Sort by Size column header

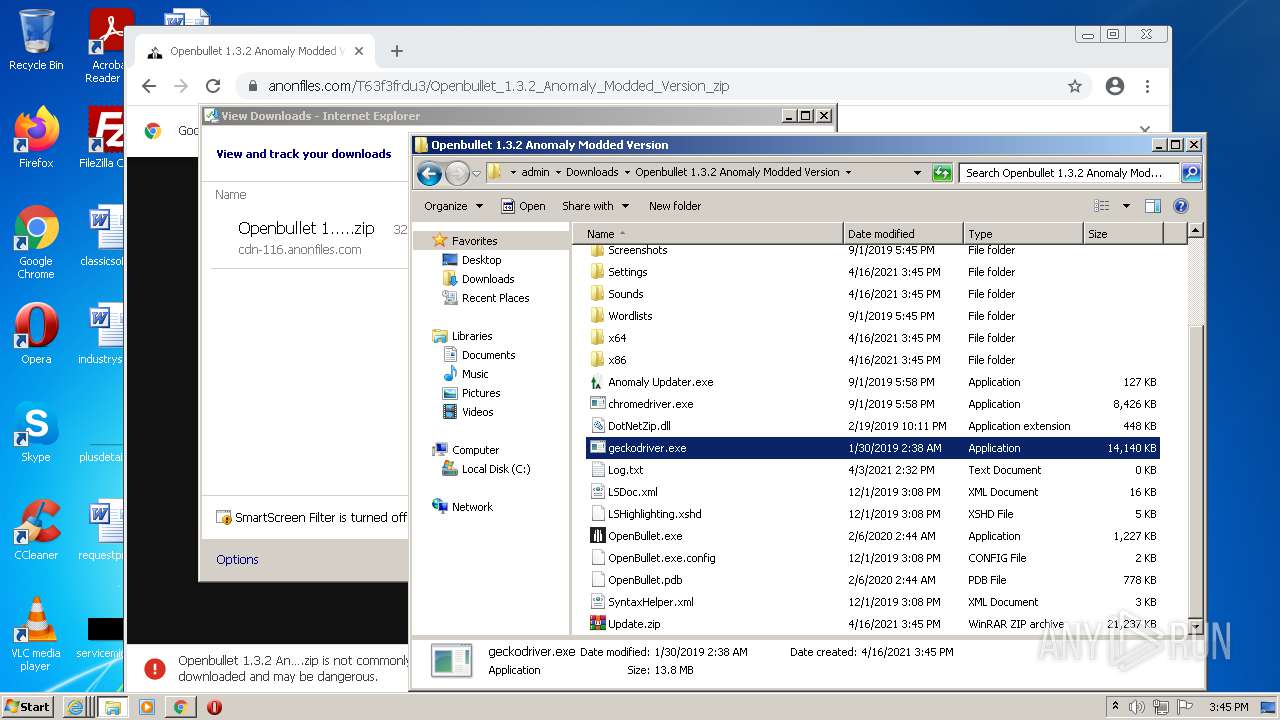pos(1123,234)
